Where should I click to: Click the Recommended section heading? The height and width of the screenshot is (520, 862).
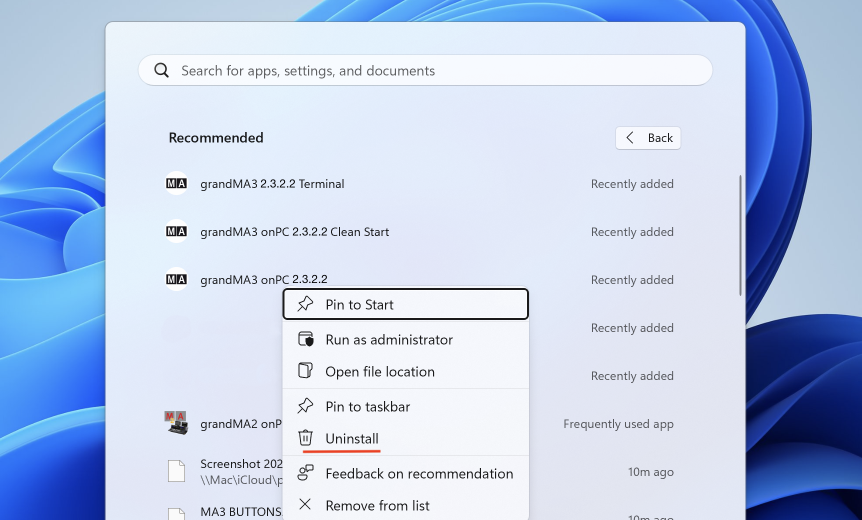point(216,137)
